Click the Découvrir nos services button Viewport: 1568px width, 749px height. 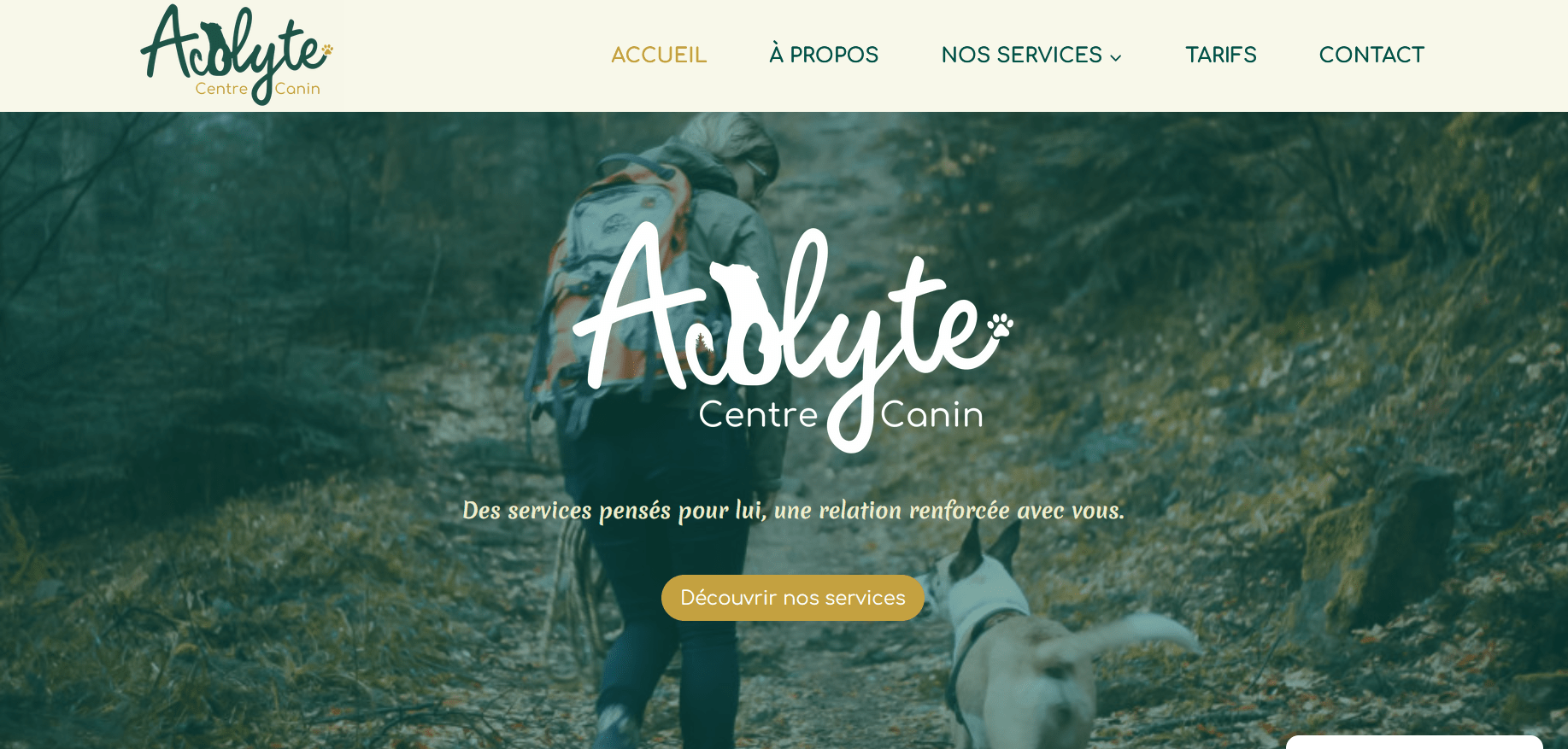[793, 598]
